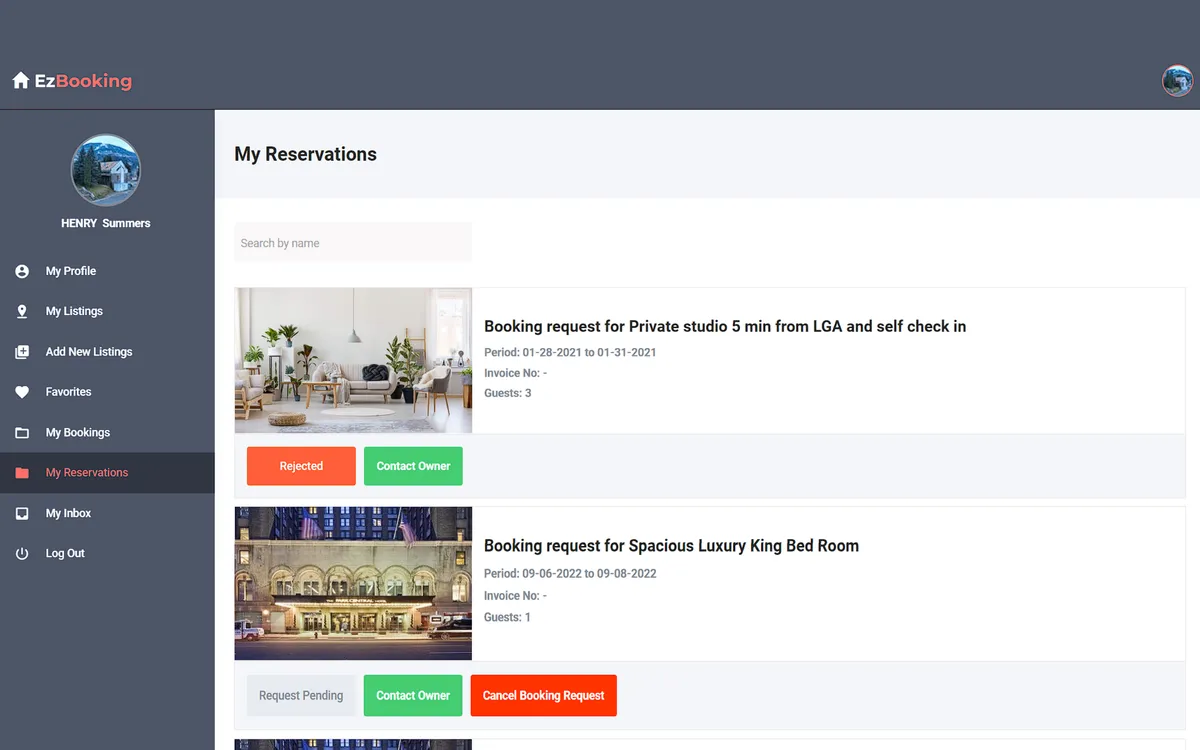
Task: Click the HENRY Summers user name
Action: 106,223
